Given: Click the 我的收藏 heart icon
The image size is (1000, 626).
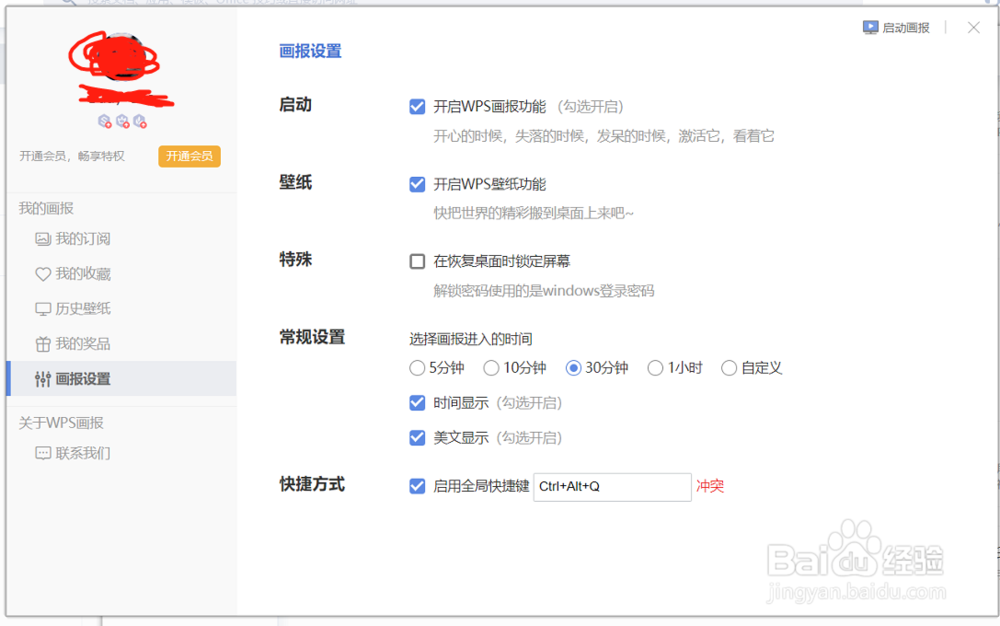Looking at the screenshot, I should (43, 274).
